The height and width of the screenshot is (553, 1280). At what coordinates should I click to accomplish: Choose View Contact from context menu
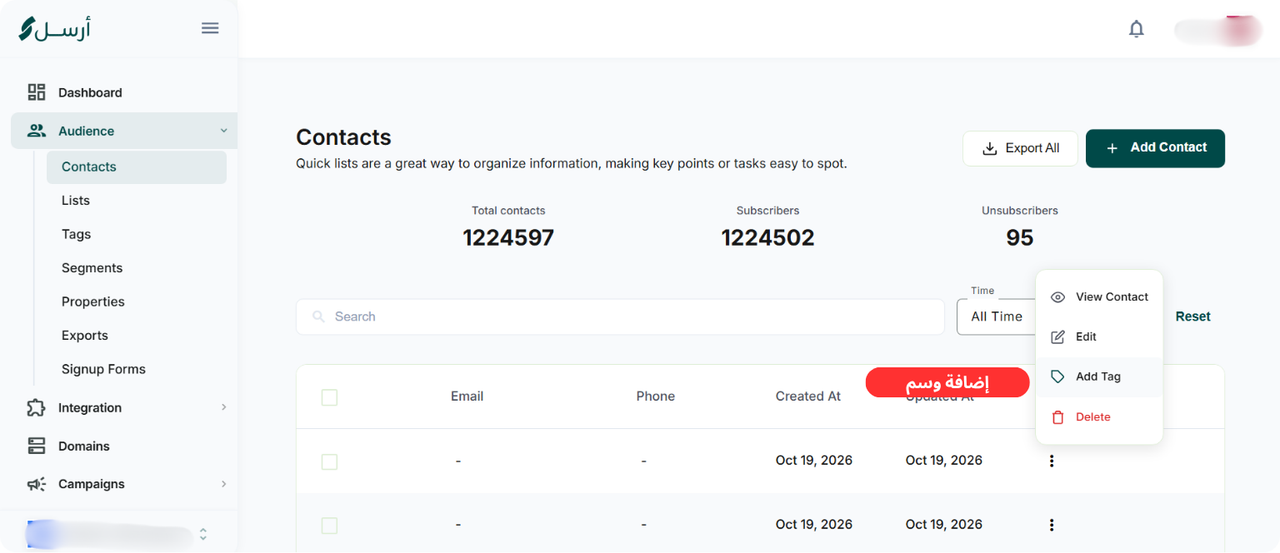[x=1099, y=297]
